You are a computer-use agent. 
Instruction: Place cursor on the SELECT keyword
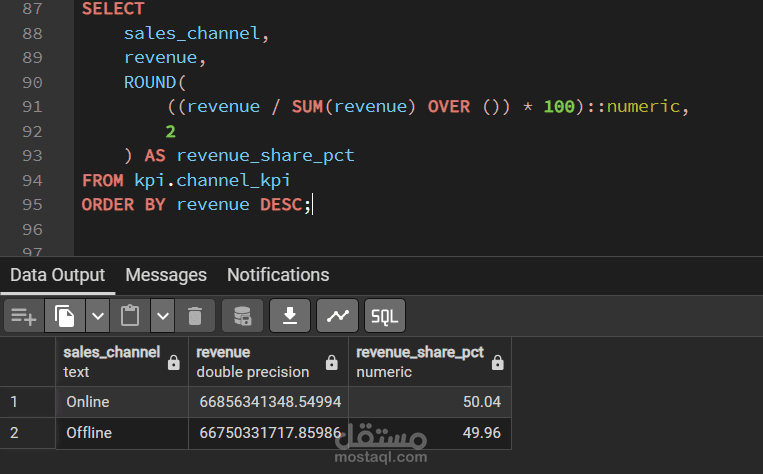113,9
